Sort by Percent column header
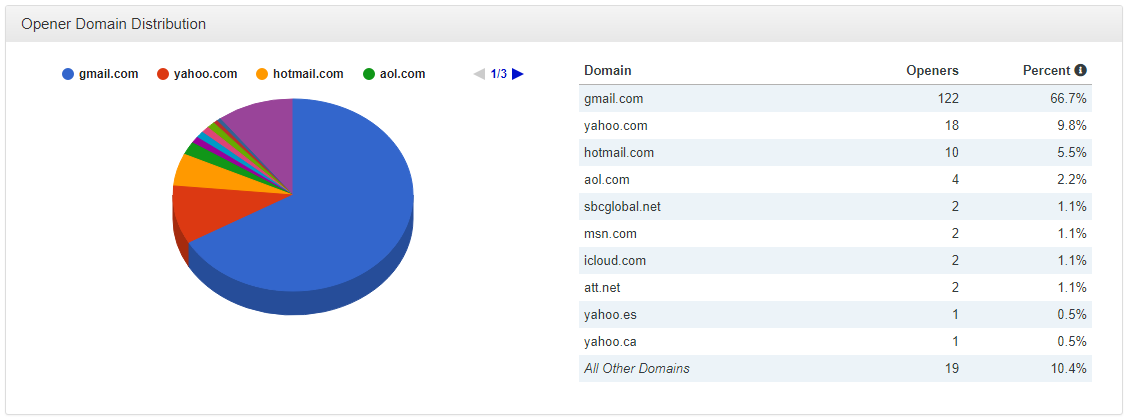 click(x=1046, y=71)
